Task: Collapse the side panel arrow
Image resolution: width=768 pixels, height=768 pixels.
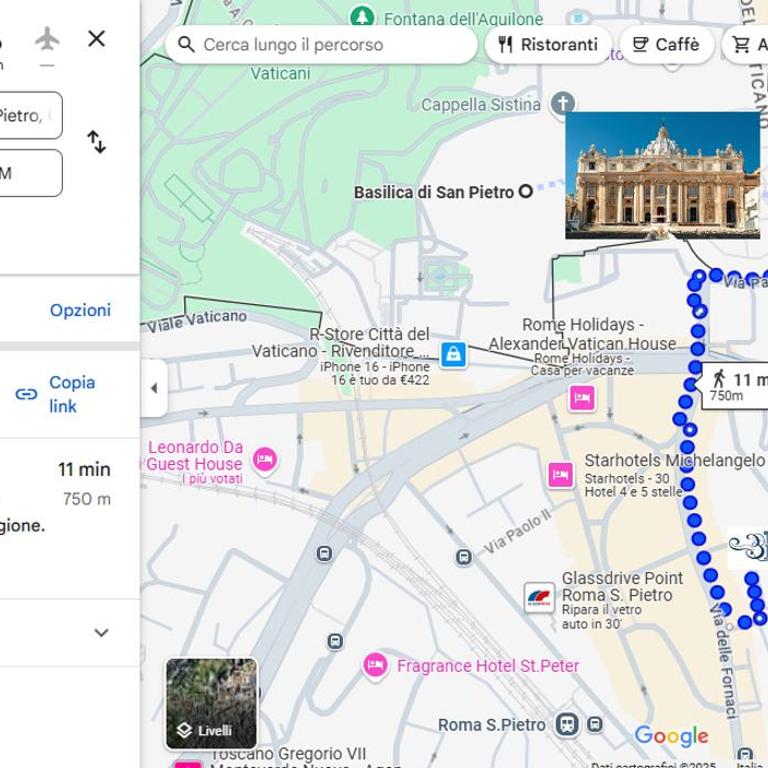Action: [x=154, y=388]
